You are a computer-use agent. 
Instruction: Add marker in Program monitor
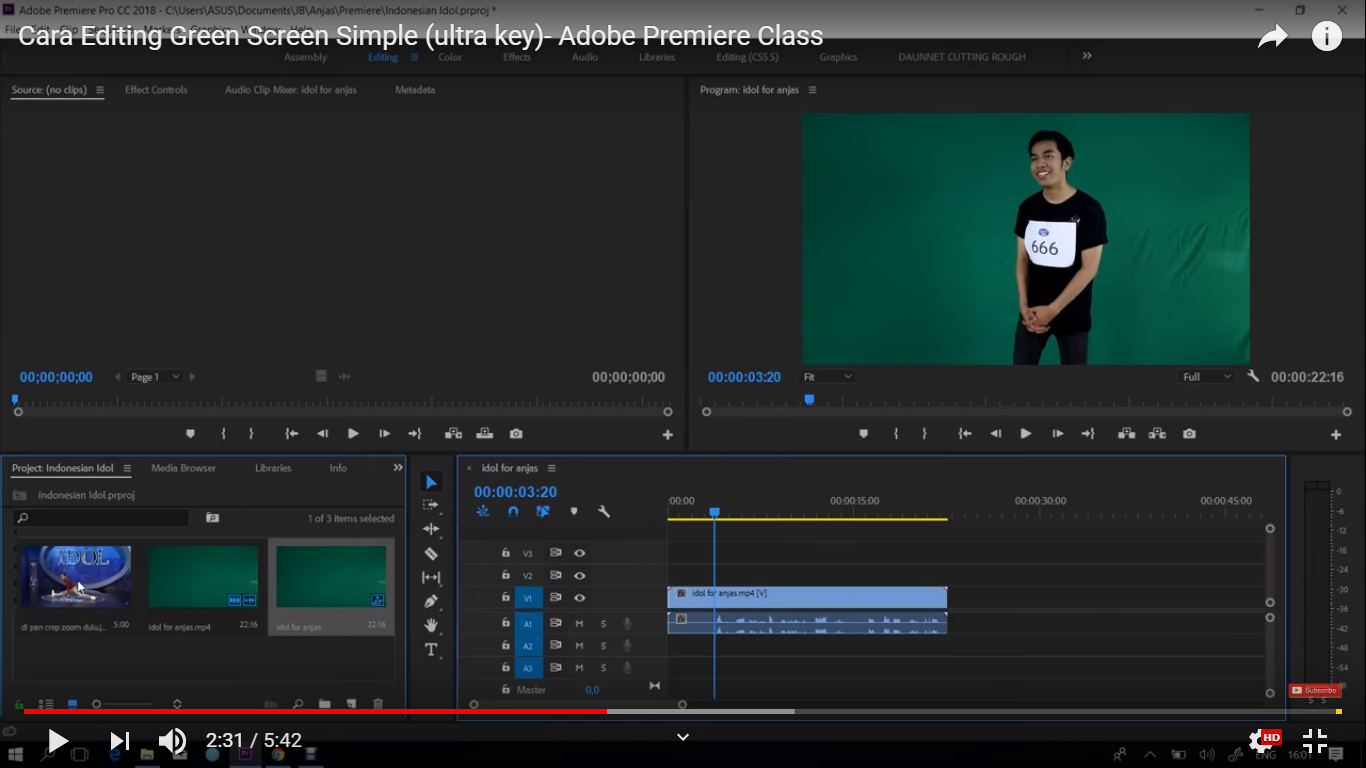(863, 434)
